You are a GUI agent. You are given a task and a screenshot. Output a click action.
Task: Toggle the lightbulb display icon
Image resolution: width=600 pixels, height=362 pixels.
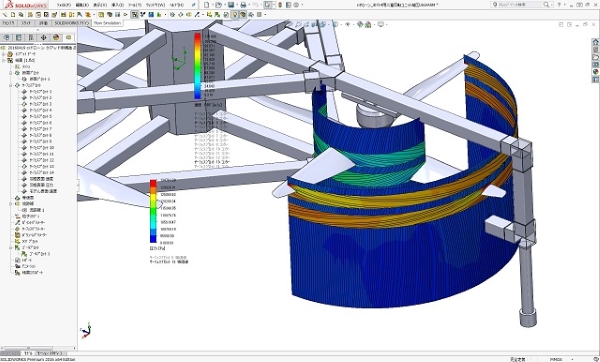235,15
